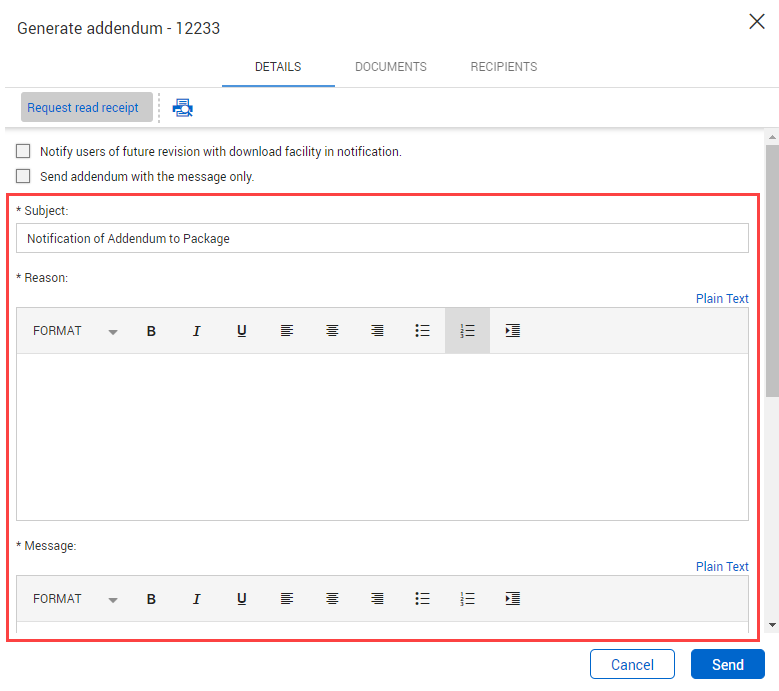Apply Underline in the Reason editor toolbar
779x691 pixels.
tap(242, 331)
